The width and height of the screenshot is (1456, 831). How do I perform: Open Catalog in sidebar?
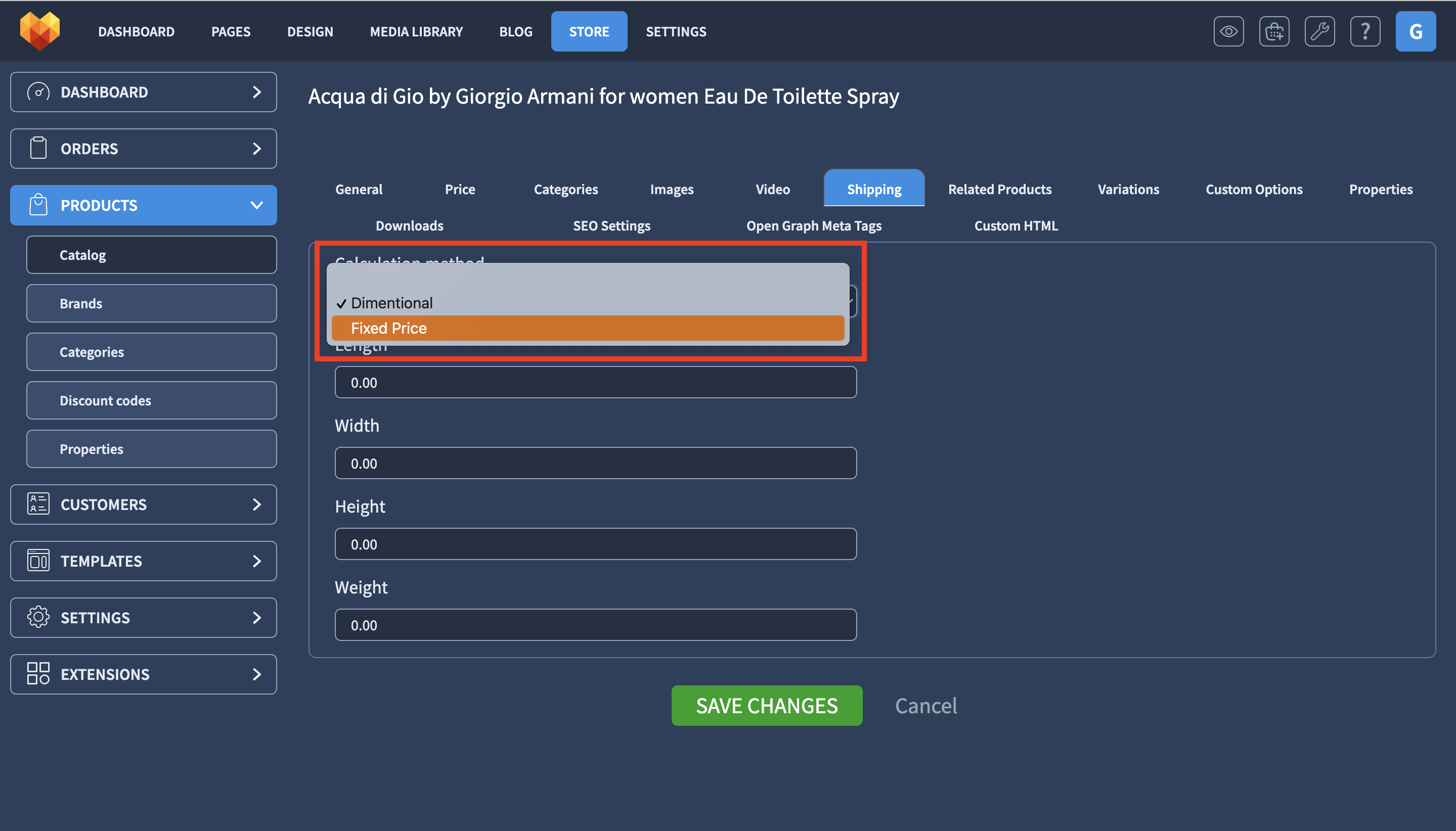151,255
